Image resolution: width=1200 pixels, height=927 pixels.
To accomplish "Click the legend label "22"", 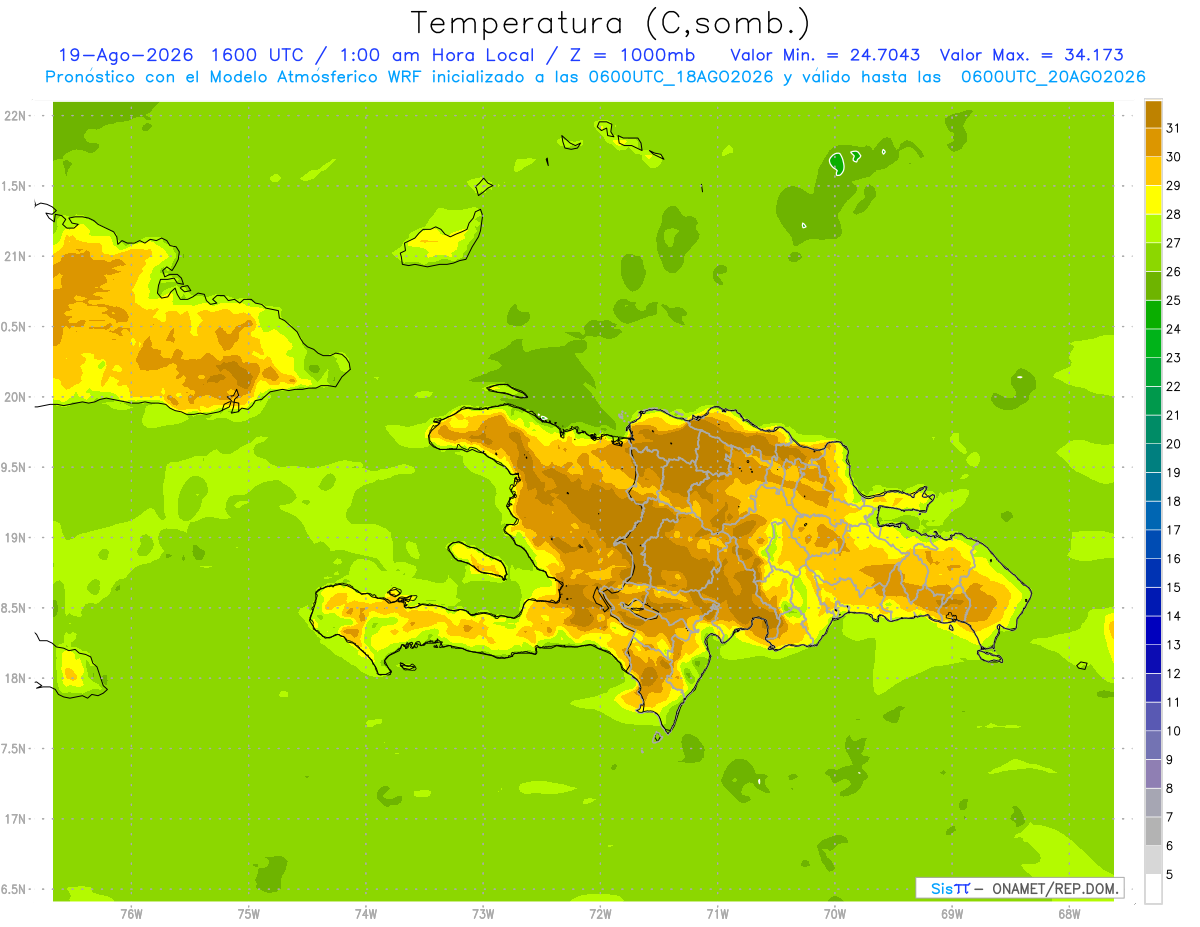I will pyautogui.click(x=1174, y=386).
